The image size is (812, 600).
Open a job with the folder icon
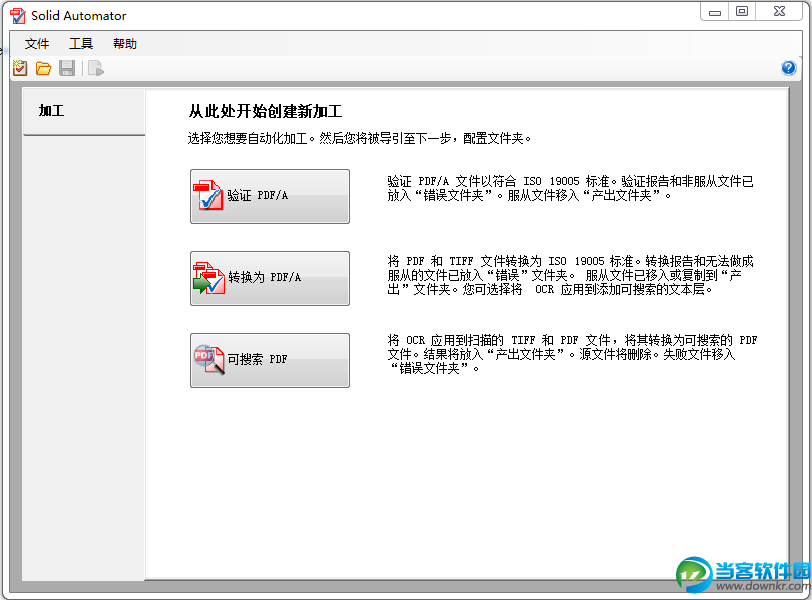point(44,68)
